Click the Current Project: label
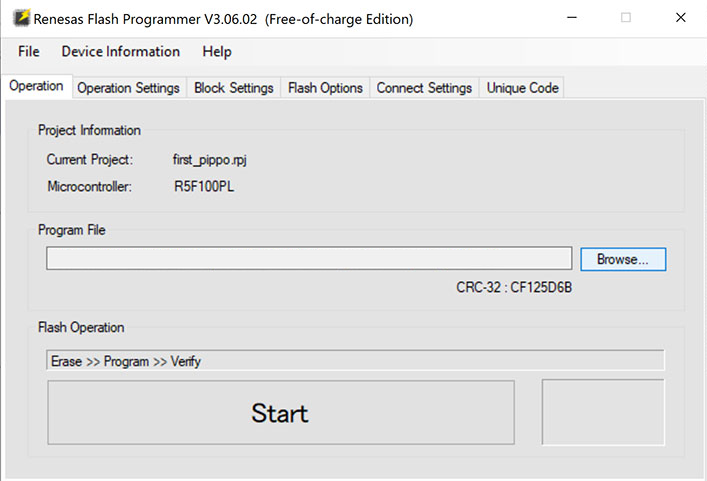 (90, 160)
